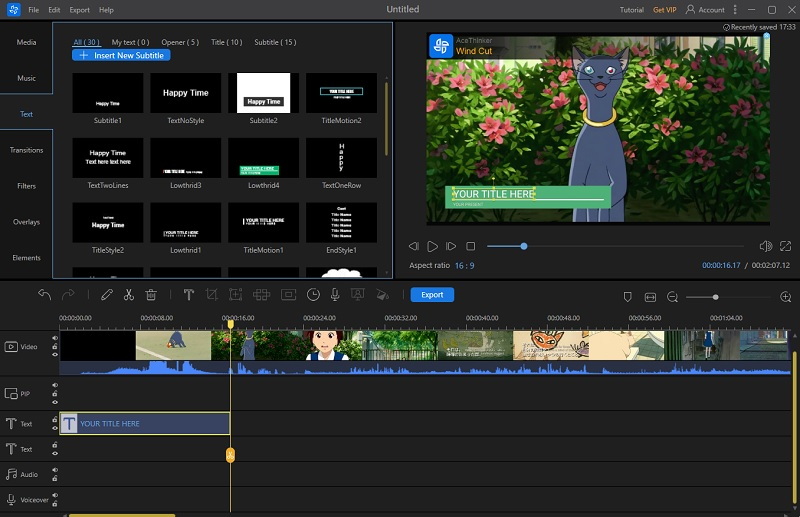Step to the previous frame
This screenshot has width=800, height=517.
pyautogui.click(x=413, y=247)
